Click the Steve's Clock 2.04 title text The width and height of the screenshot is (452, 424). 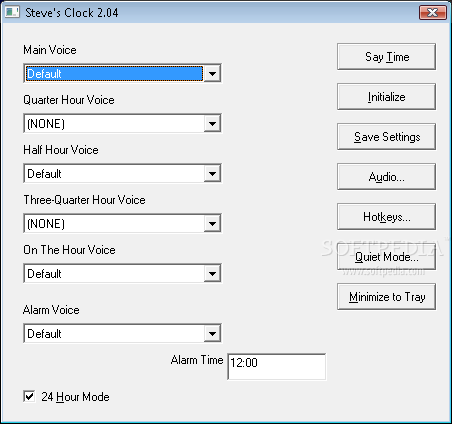(x=72, y=13)
